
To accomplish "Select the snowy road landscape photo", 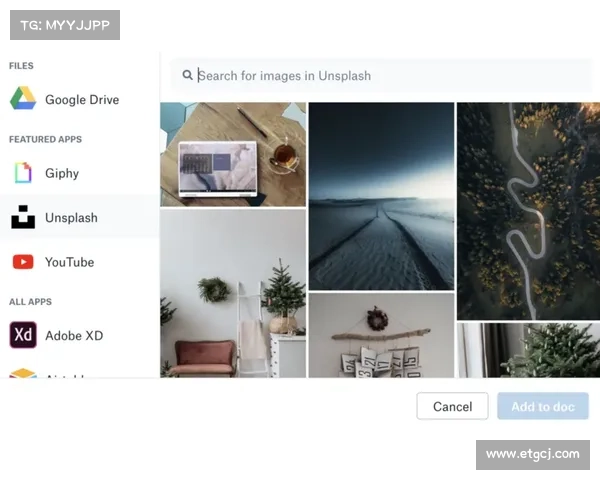I will pyautogui.click(x=382, y=196).
